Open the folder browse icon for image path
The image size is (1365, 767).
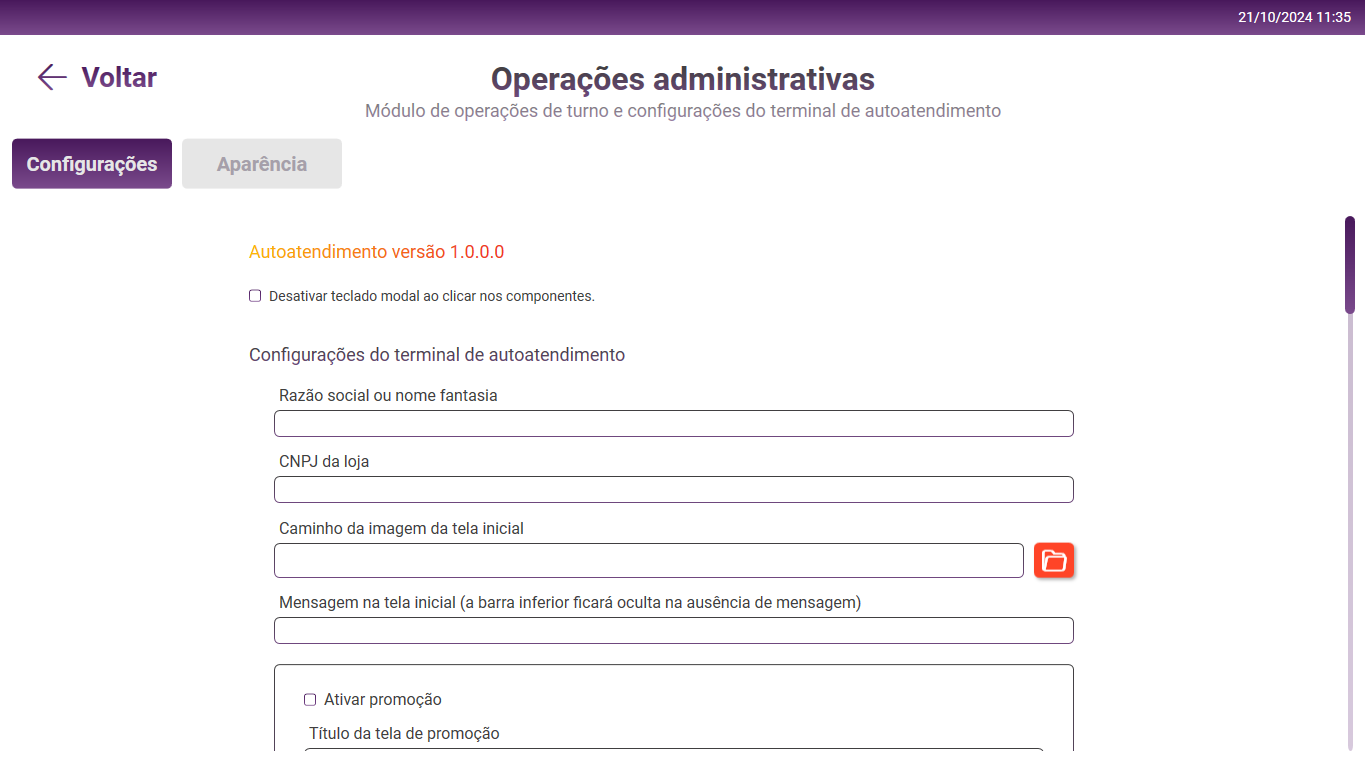point(1054,561)
